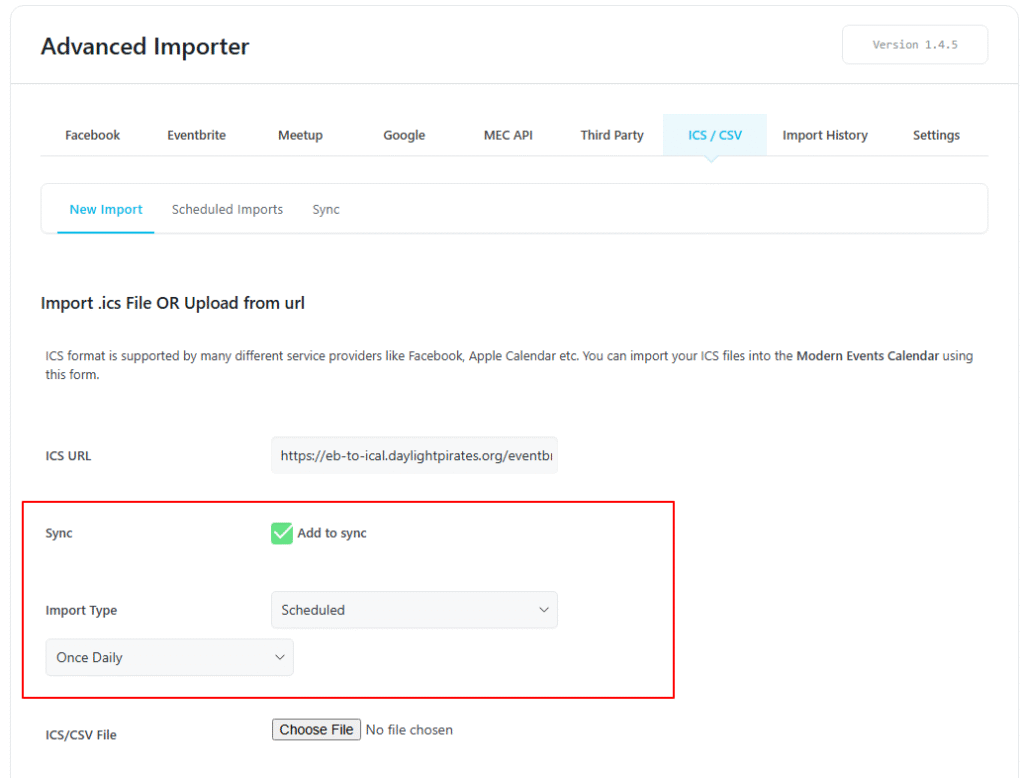Switch to the Google importer tab

pos(404,135)
